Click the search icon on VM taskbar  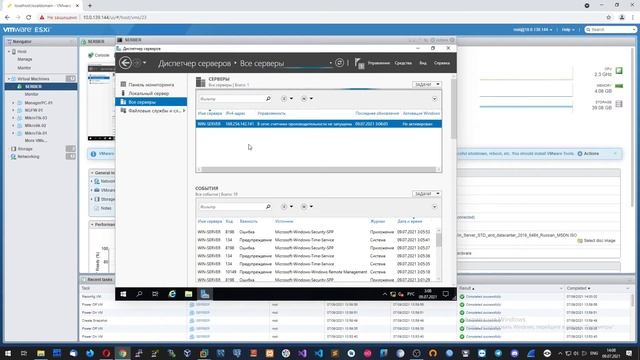[139, 294]
